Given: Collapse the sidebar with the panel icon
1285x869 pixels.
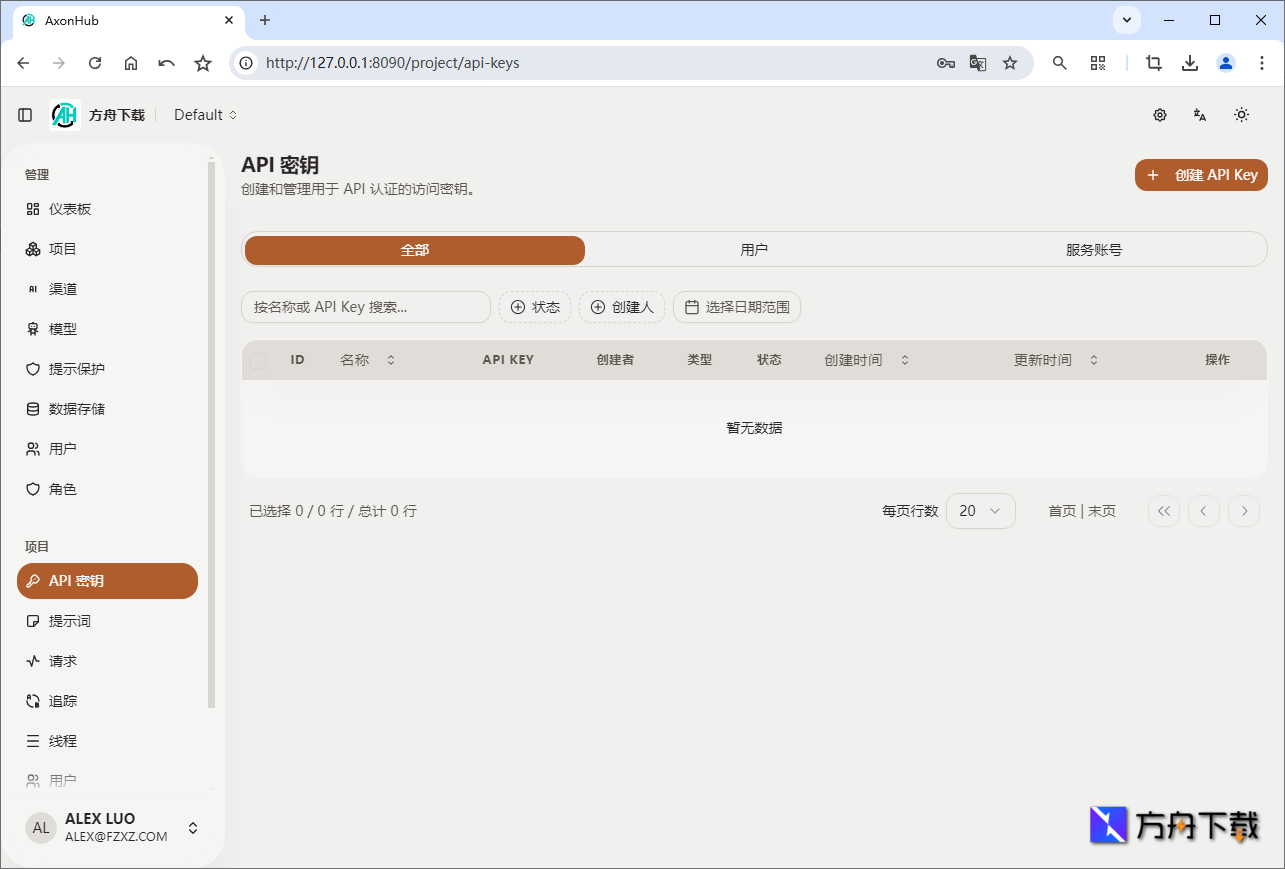Looking at the screenshot, I should point(24,114).
